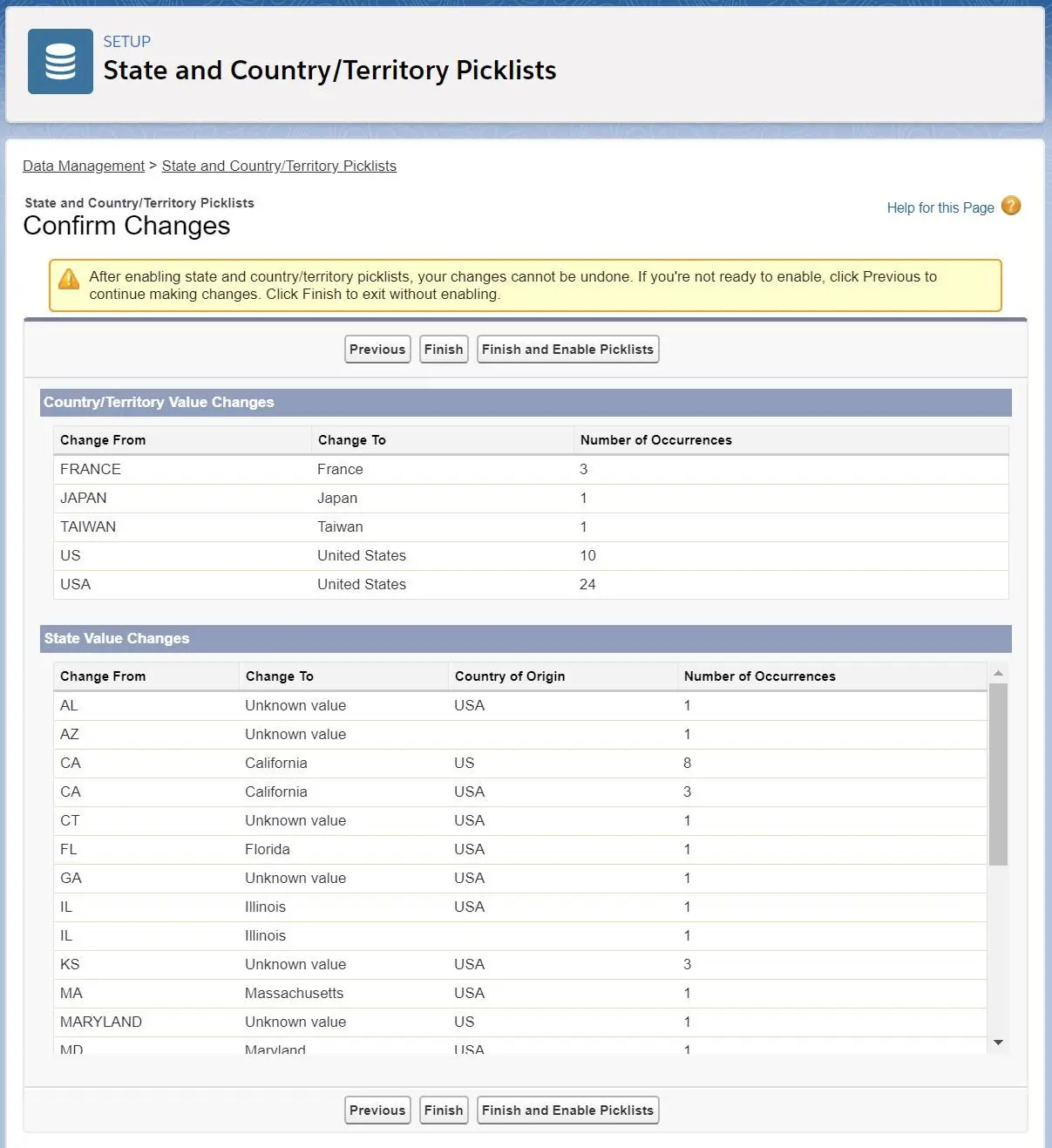Click the State Value Changes scrollbar thumb
This screenshot has height=1148, width=1052.
pos(998,774)
